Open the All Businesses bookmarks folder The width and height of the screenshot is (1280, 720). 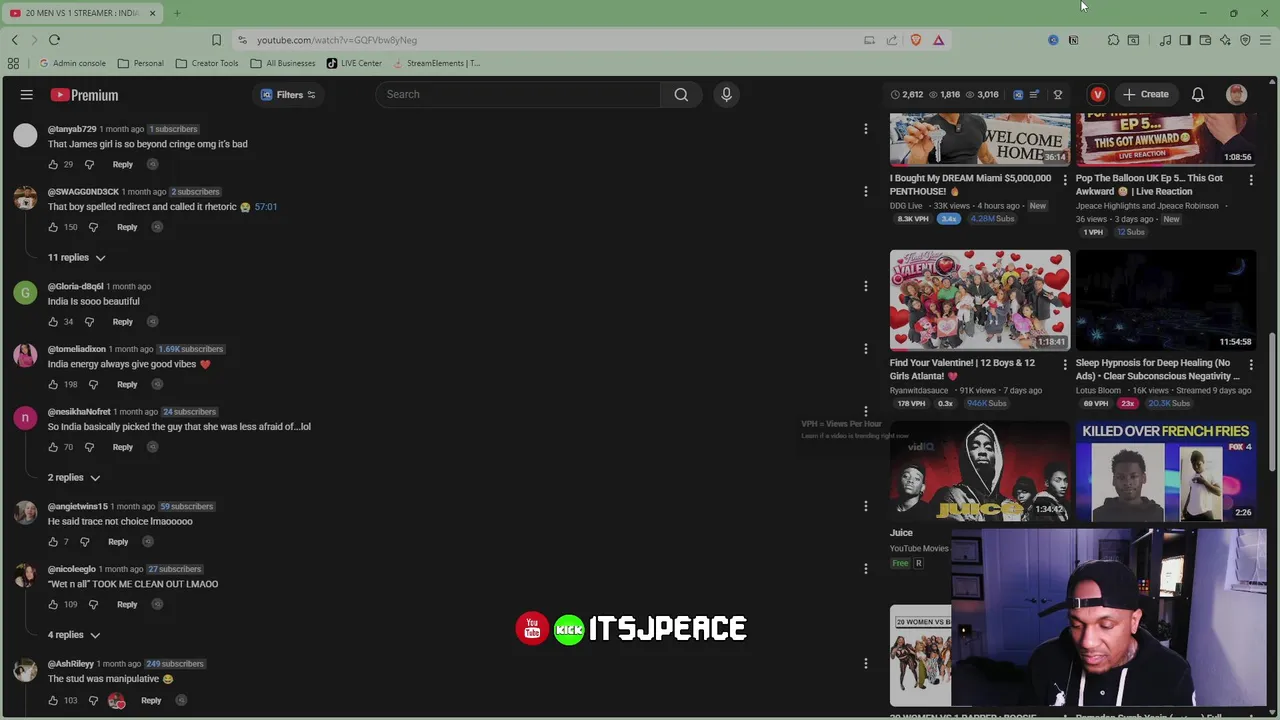283,63
